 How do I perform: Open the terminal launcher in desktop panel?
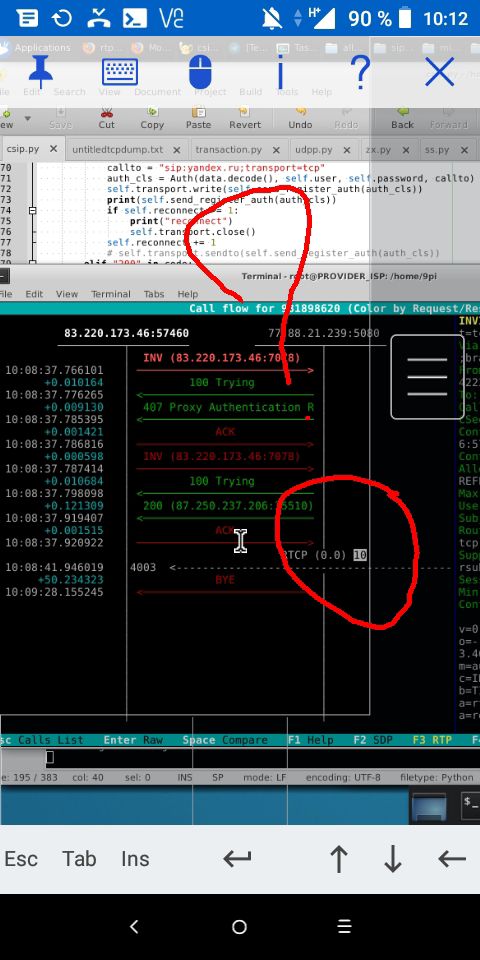(x=470, y=805)
